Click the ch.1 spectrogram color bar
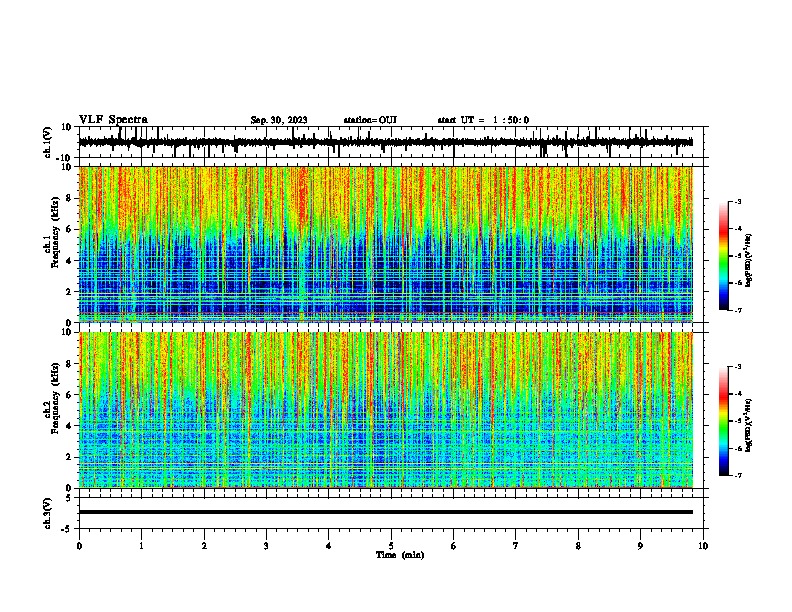 coord(724,256)
